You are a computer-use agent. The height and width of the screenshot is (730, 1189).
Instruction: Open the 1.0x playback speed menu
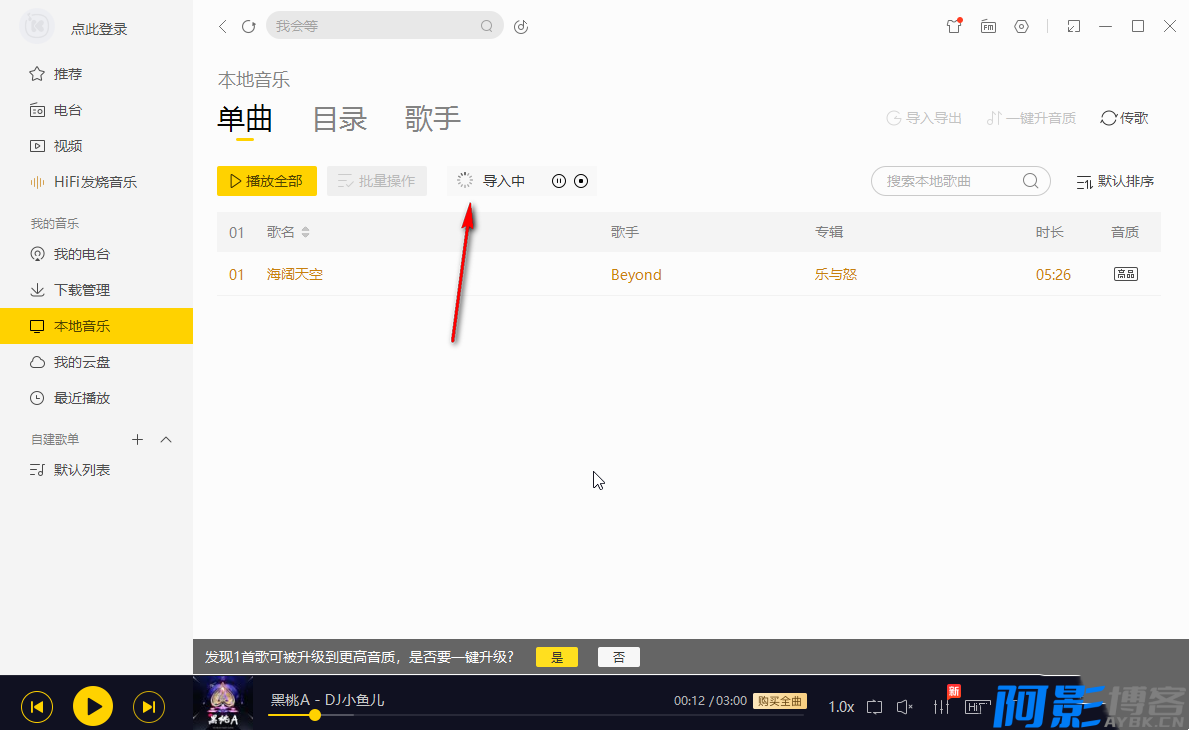(x=841, y=707)
